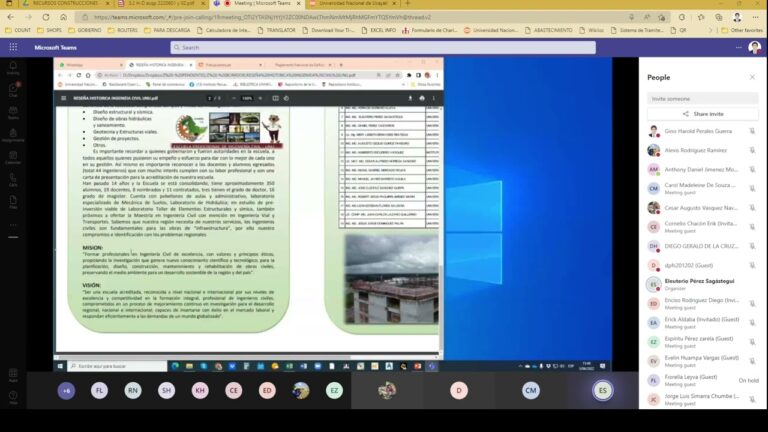Open Wikiloc bookmark

tap(592, 30)
